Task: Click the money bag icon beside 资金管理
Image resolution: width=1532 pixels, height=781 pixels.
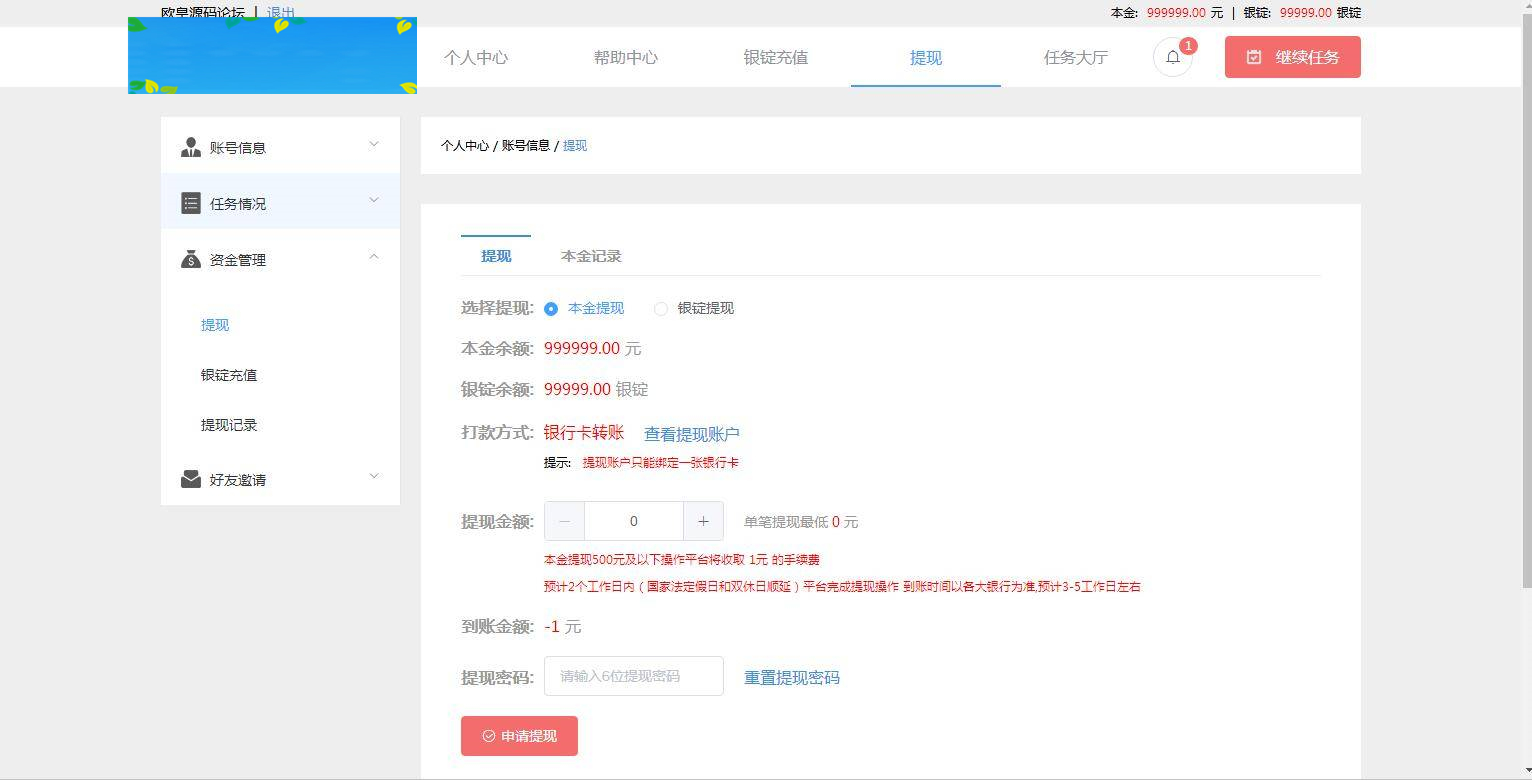Action: pos(191,259)
